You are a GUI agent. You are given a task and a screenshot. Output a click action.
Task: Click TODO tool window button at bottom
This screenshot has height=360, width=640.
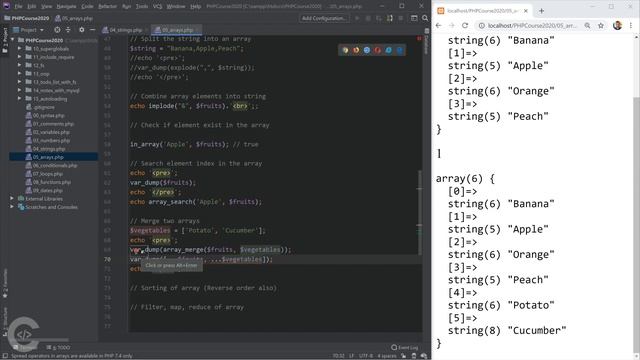58,347
